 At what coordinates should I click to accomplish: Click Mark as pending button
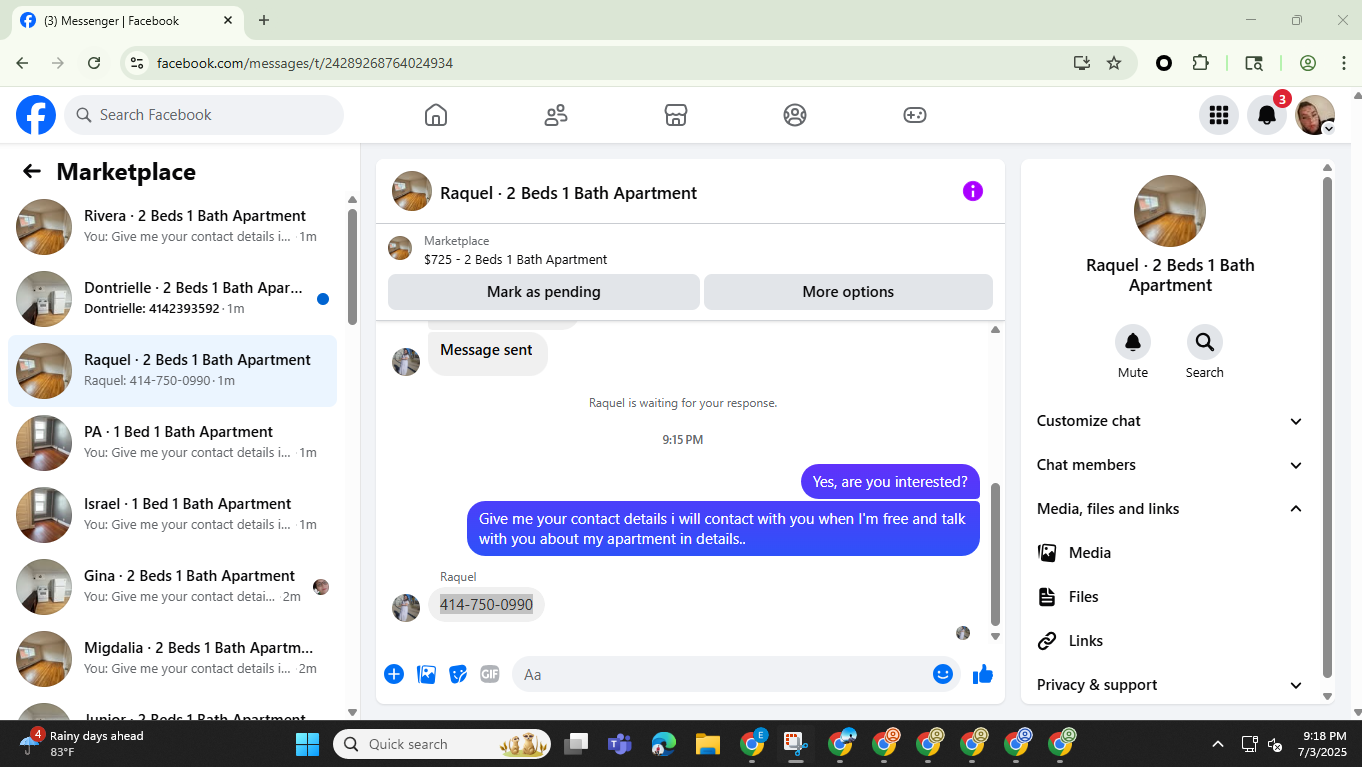pyautogui.click(x=544, y=292)
